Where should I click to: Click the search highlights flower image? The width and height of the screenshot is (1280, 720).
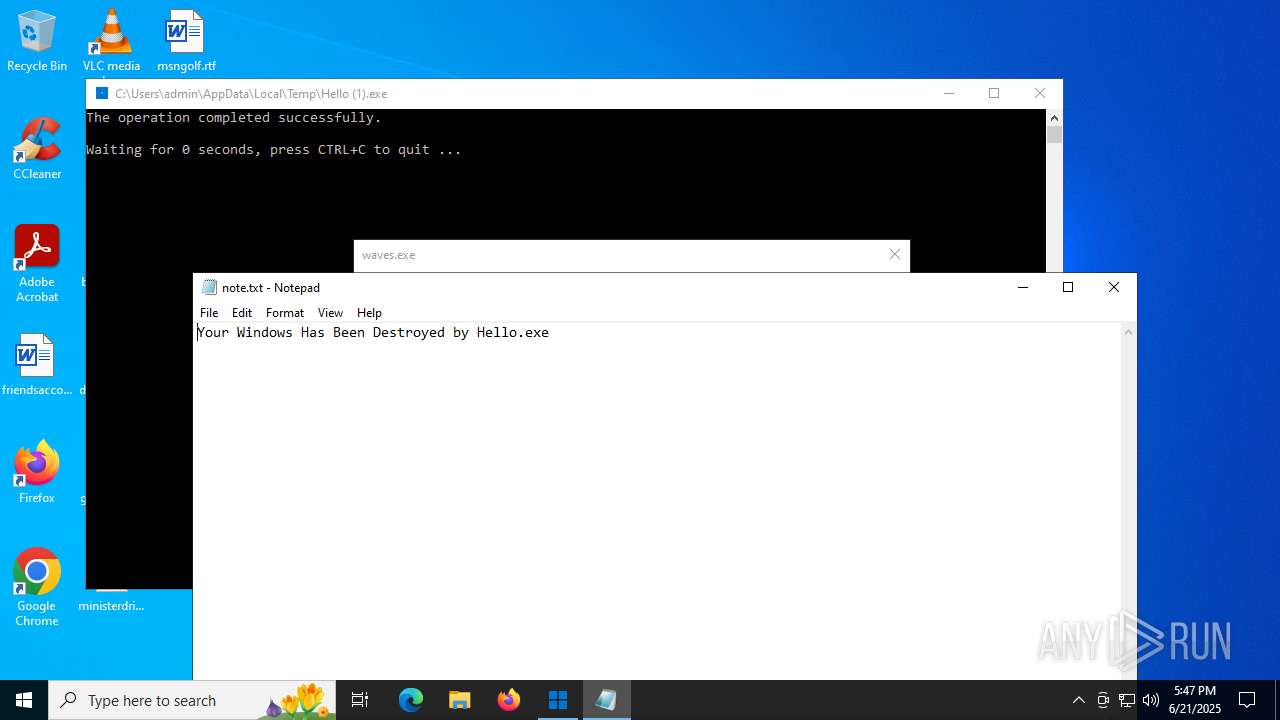pos(296,701)
